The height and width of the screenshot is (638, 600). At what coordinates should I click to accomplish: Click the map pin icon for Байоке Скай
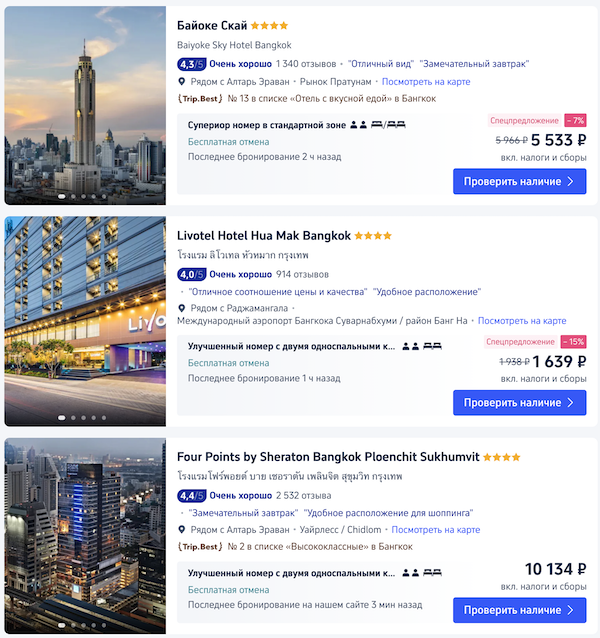(182, 82)
